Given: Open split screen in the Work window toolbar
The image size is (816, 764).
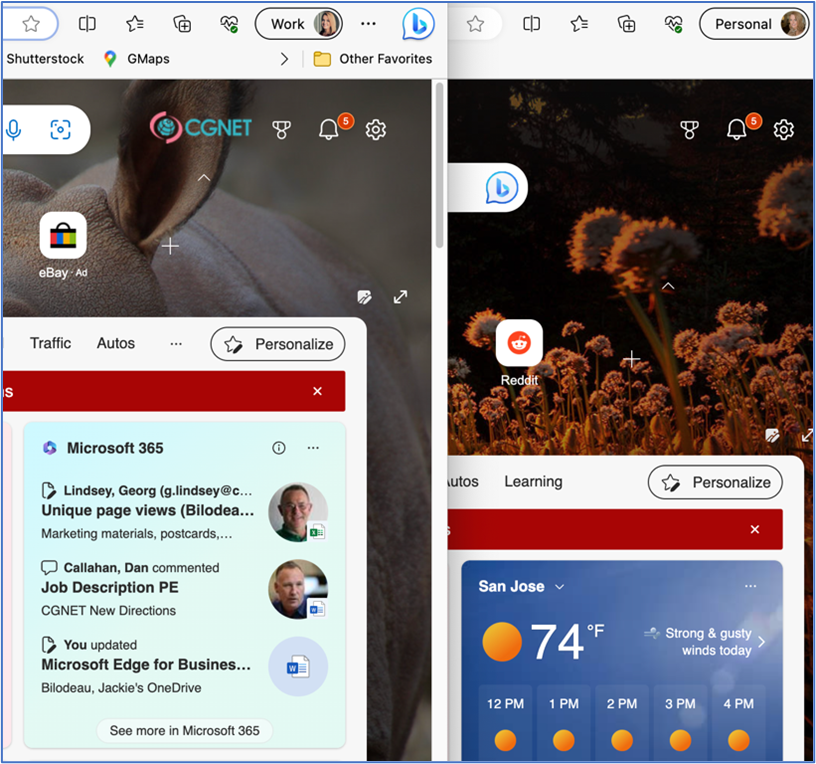Looking at the screenshot, I should click(87, 24).
